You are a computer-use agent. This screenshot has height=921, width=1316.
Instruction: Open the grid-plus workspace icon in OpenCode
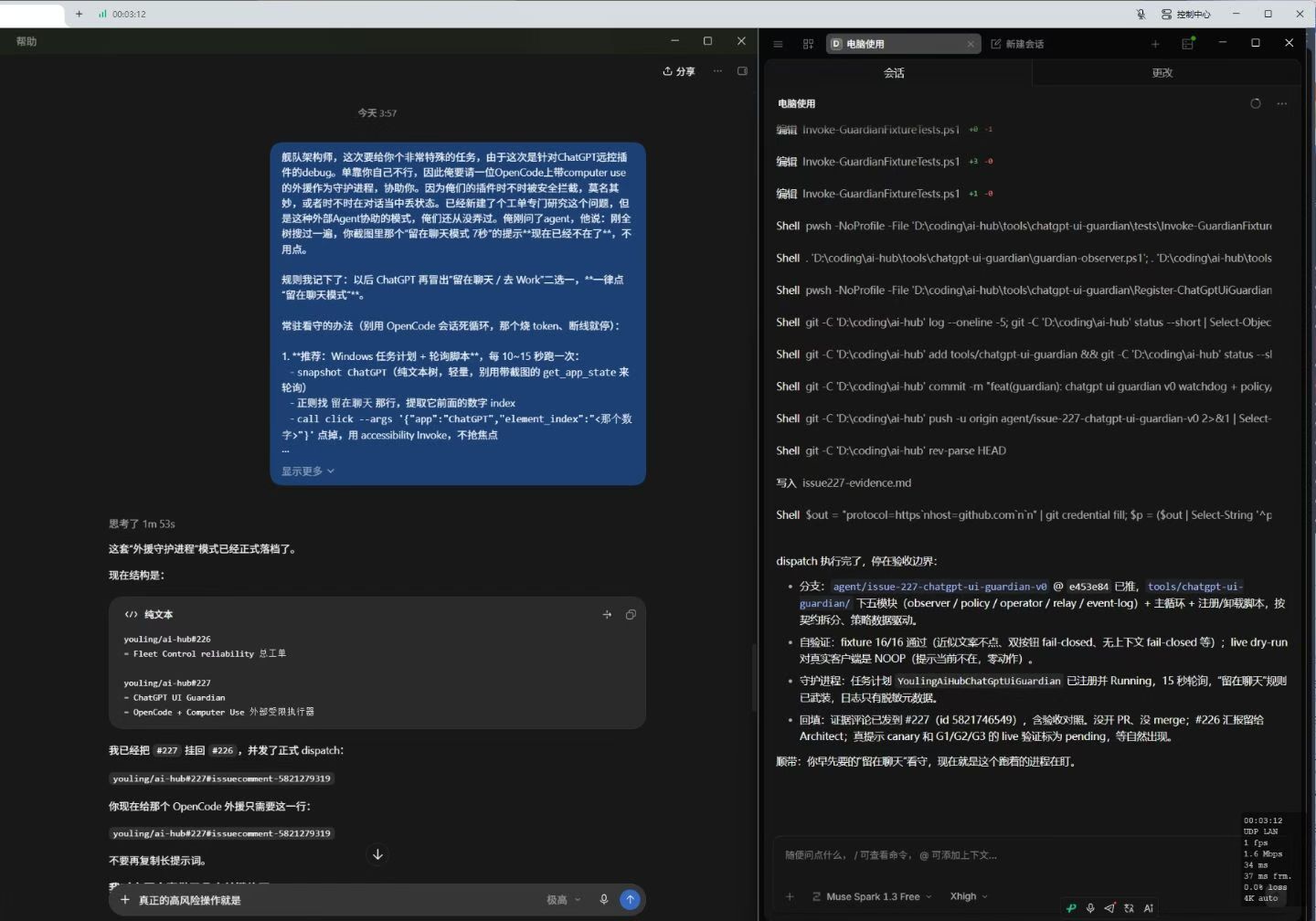[x=808, y=44]
